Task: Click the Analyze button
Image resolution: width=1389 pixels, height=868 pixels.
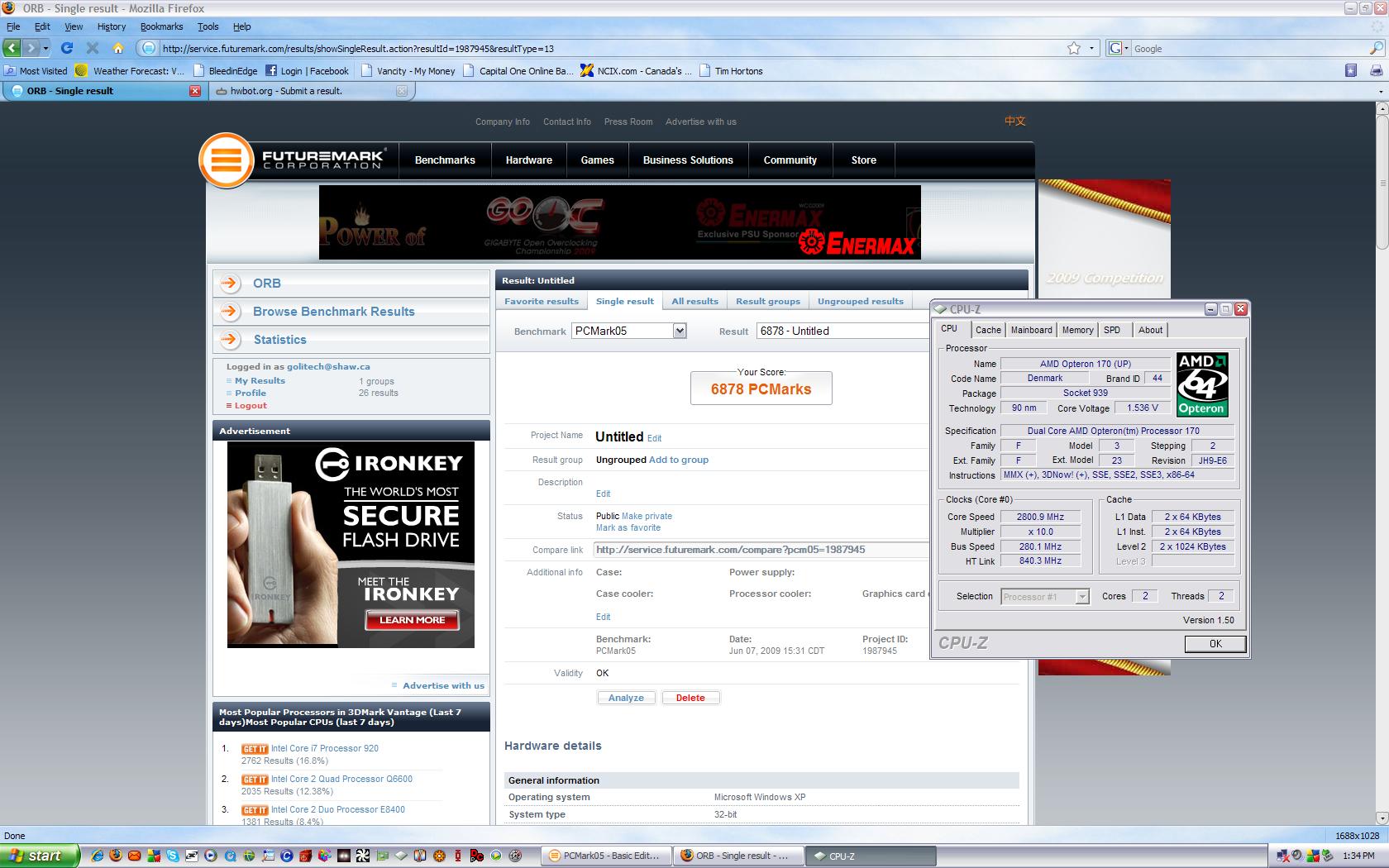Action: (626, 698)
